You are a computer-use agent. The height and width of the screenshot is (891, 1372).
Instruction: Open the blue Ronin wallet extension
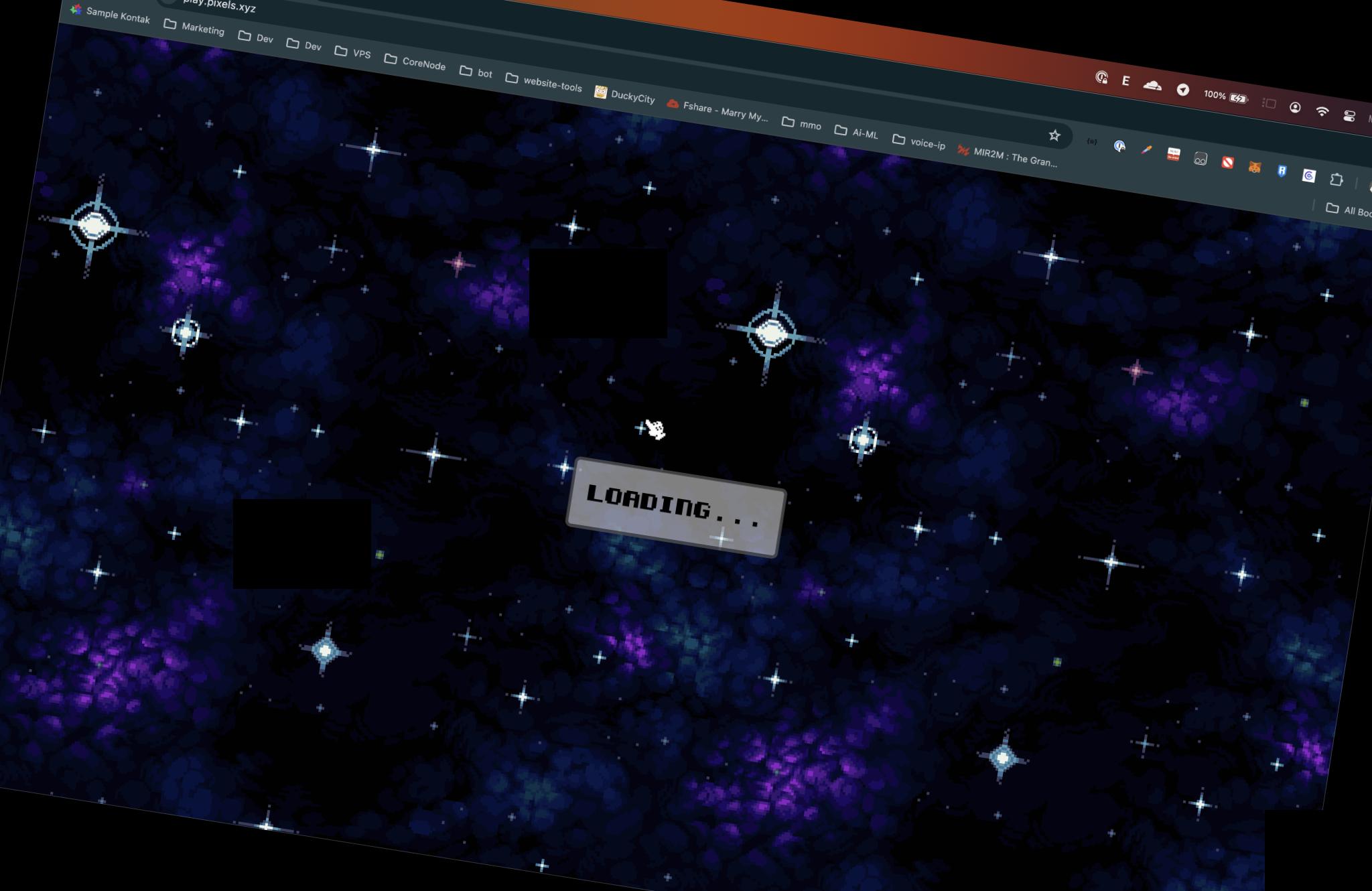pyautogui.click(x=1282, y=172)
